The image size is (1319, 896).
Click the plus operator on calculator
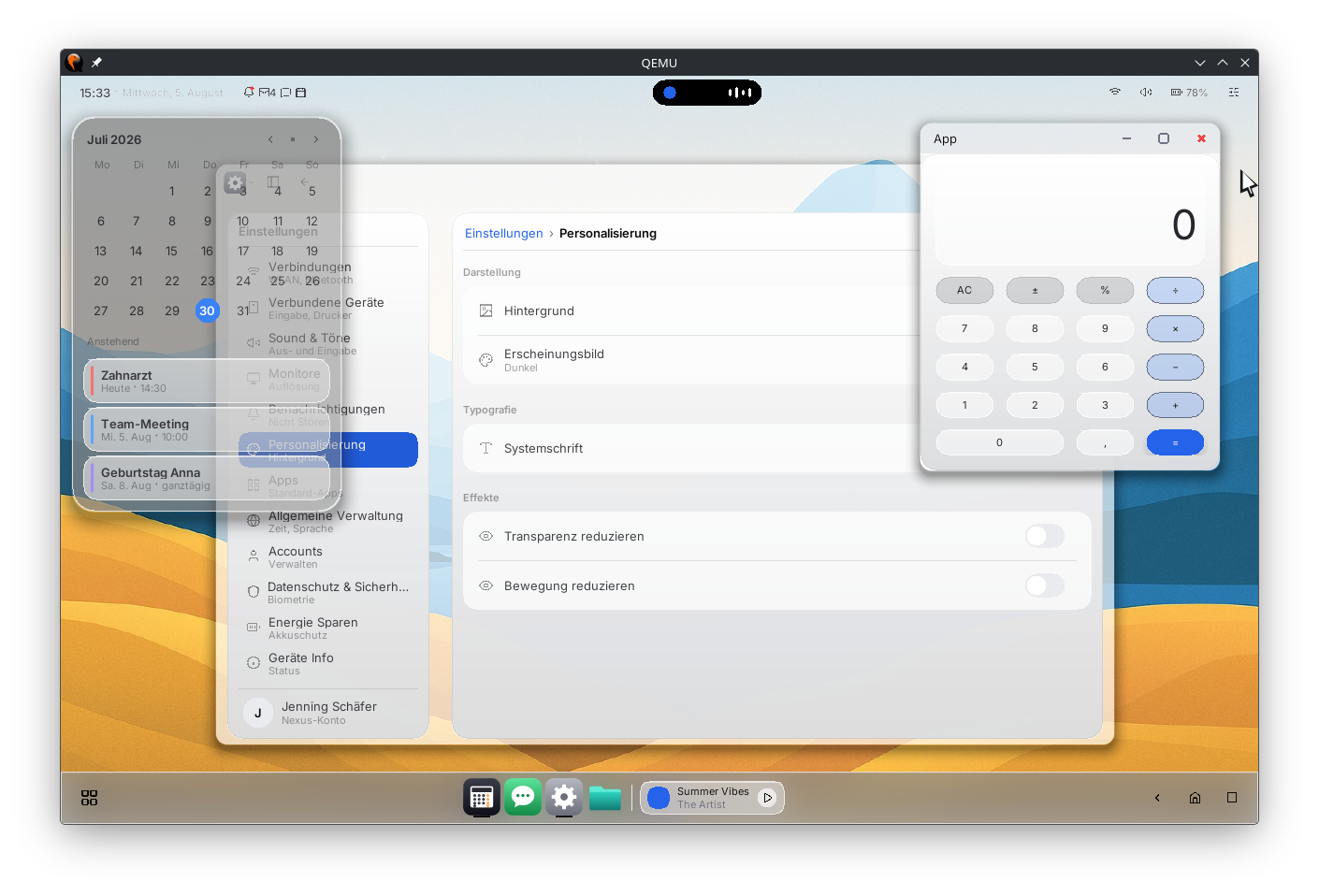(1175, 406)
